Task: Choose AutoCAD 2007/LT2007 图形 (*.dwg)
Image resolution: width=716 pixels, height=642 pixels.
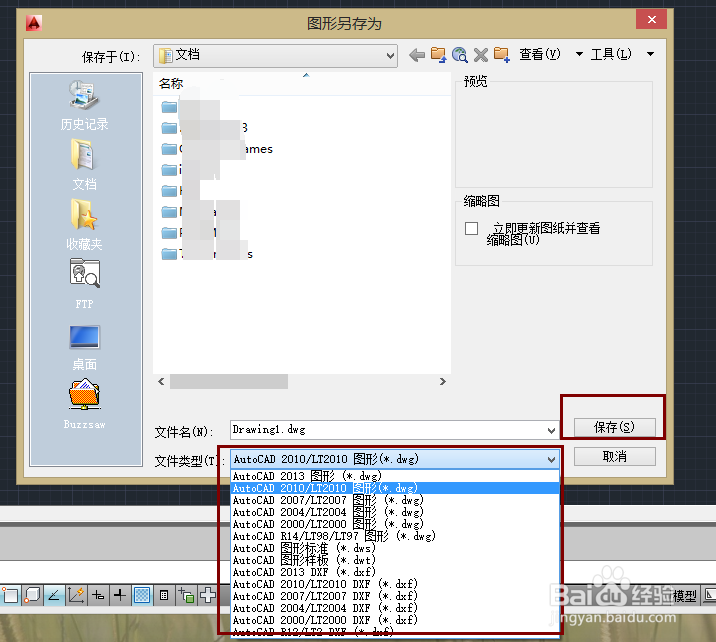Action: (395, 500)
